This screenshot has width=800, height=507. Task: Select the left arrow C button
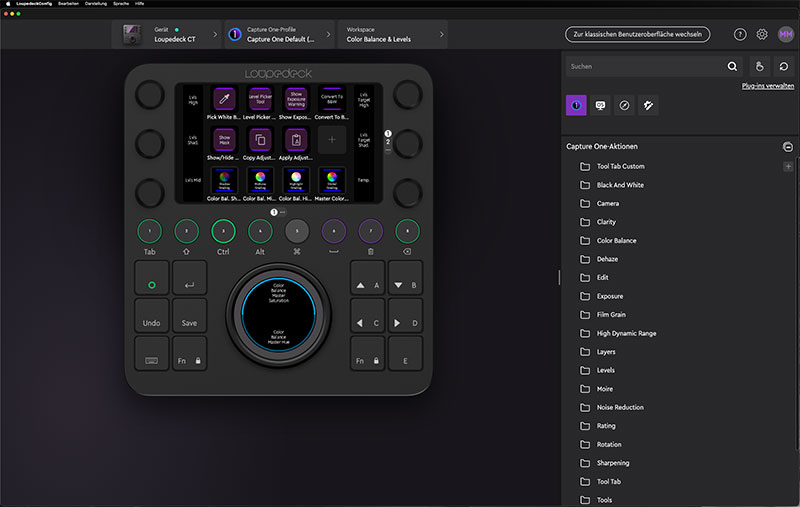point(367,316)
